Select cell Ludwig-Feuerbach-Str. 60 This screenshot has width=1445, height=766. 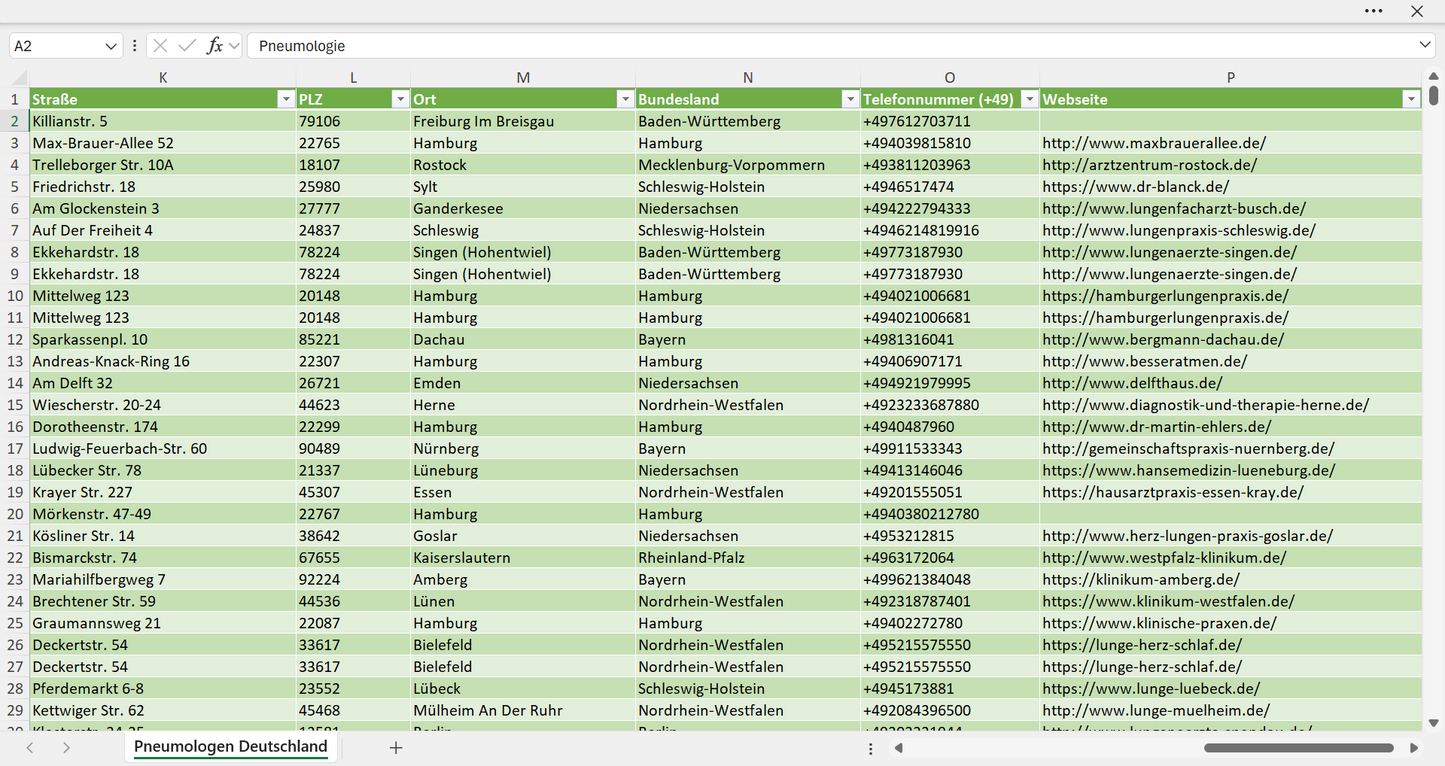click(x=163, y=449)
